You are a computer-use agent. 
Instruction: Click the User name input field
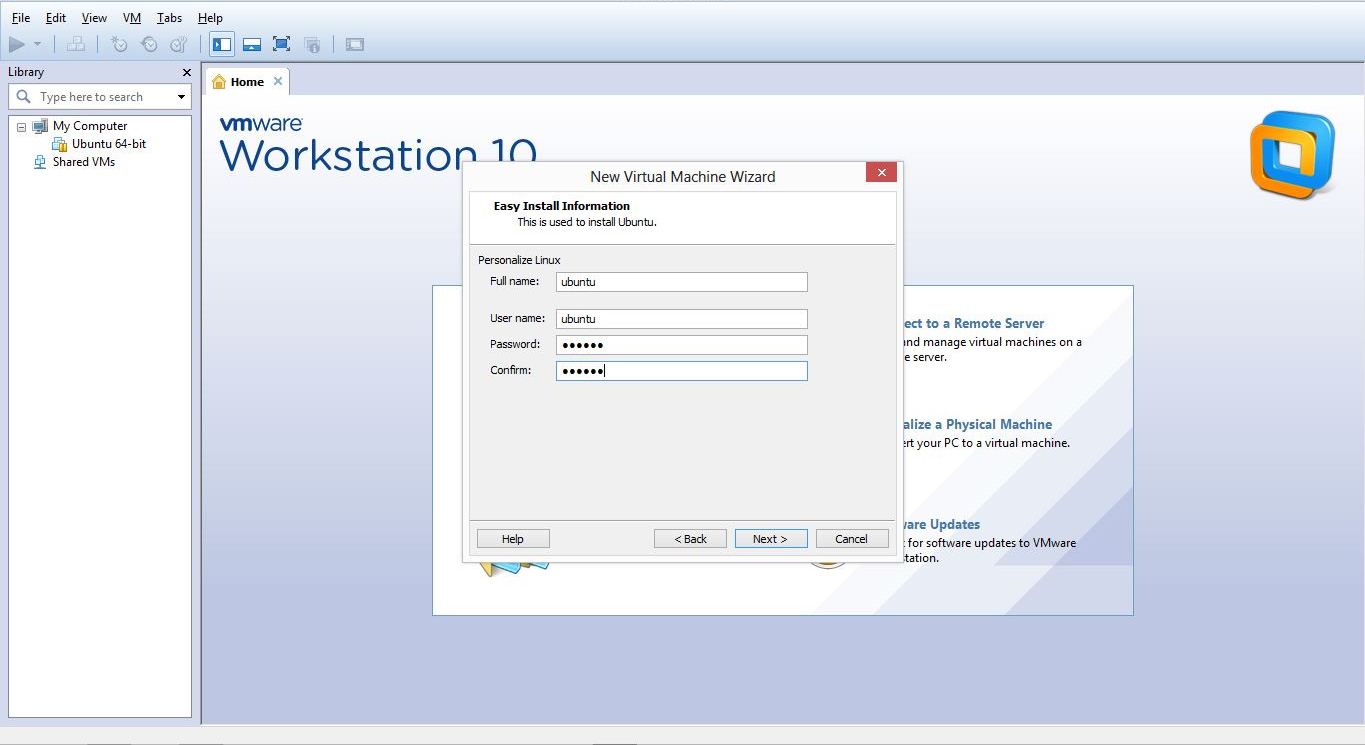682,319
